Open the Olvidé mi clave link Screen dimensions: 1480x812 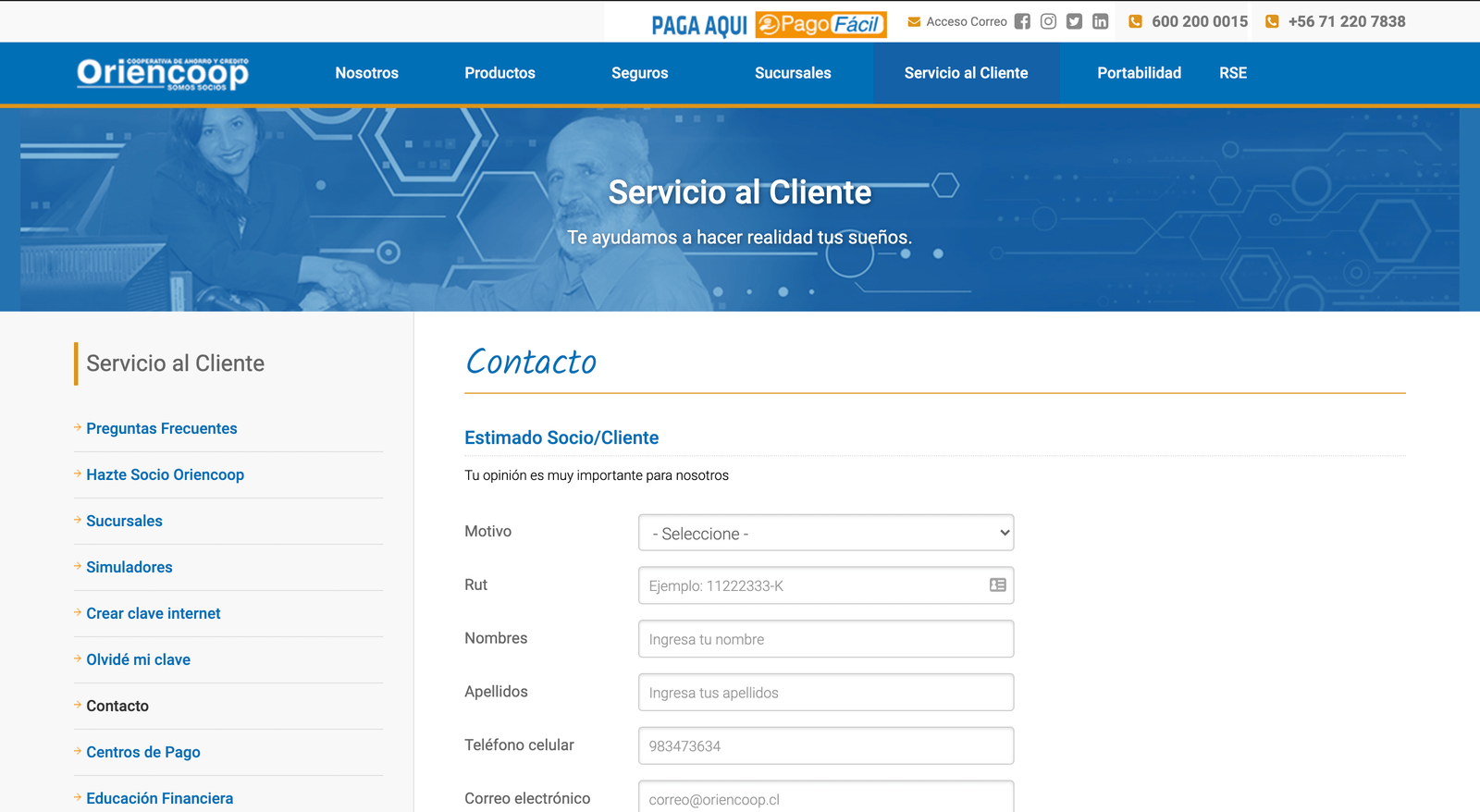coord(139,659)
